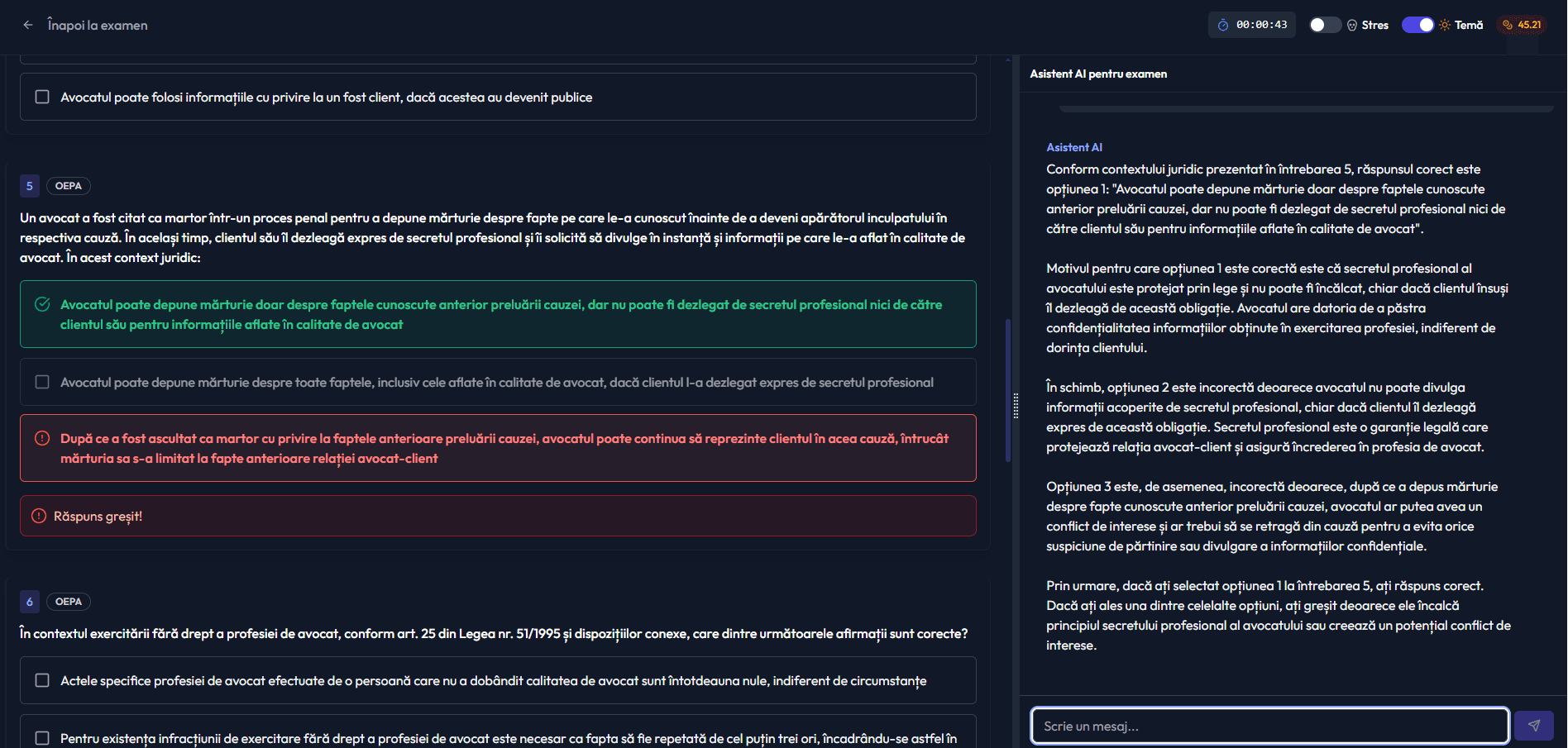Screen dimensions: 1568x748
Task: Click the alert icon next to Răspuns greșit!
Action: 39,516
